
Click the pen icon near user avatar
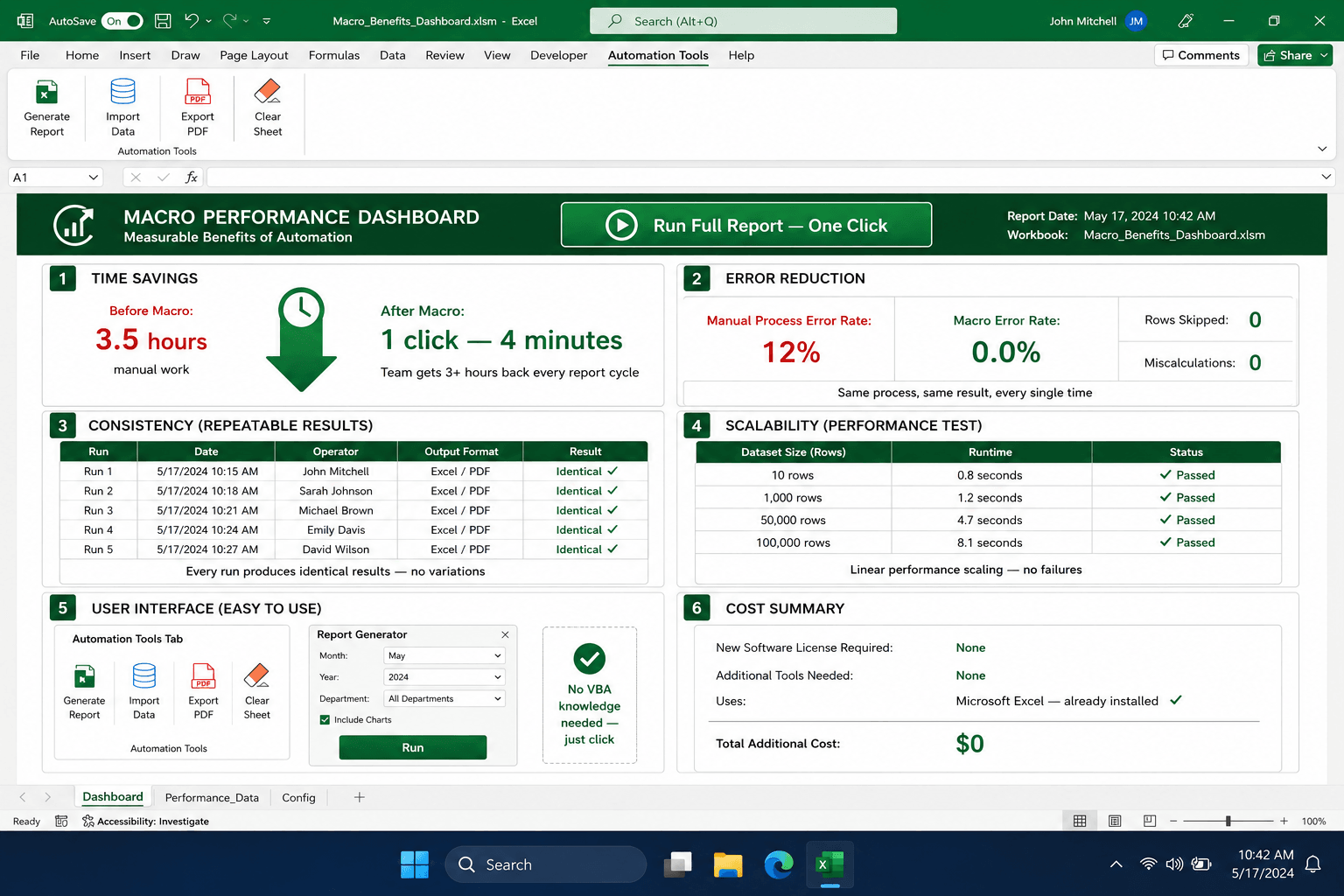1186,20
